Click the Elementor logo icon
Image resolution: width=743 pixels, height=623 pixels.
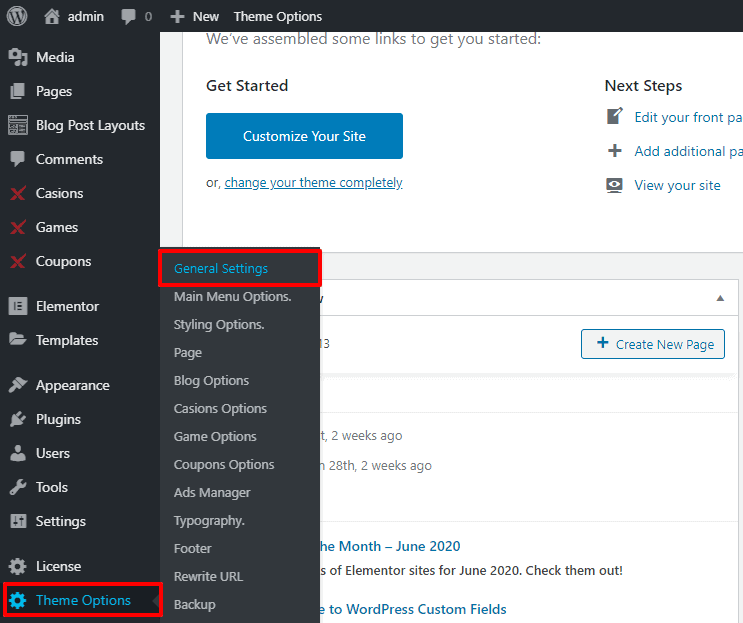18,306
